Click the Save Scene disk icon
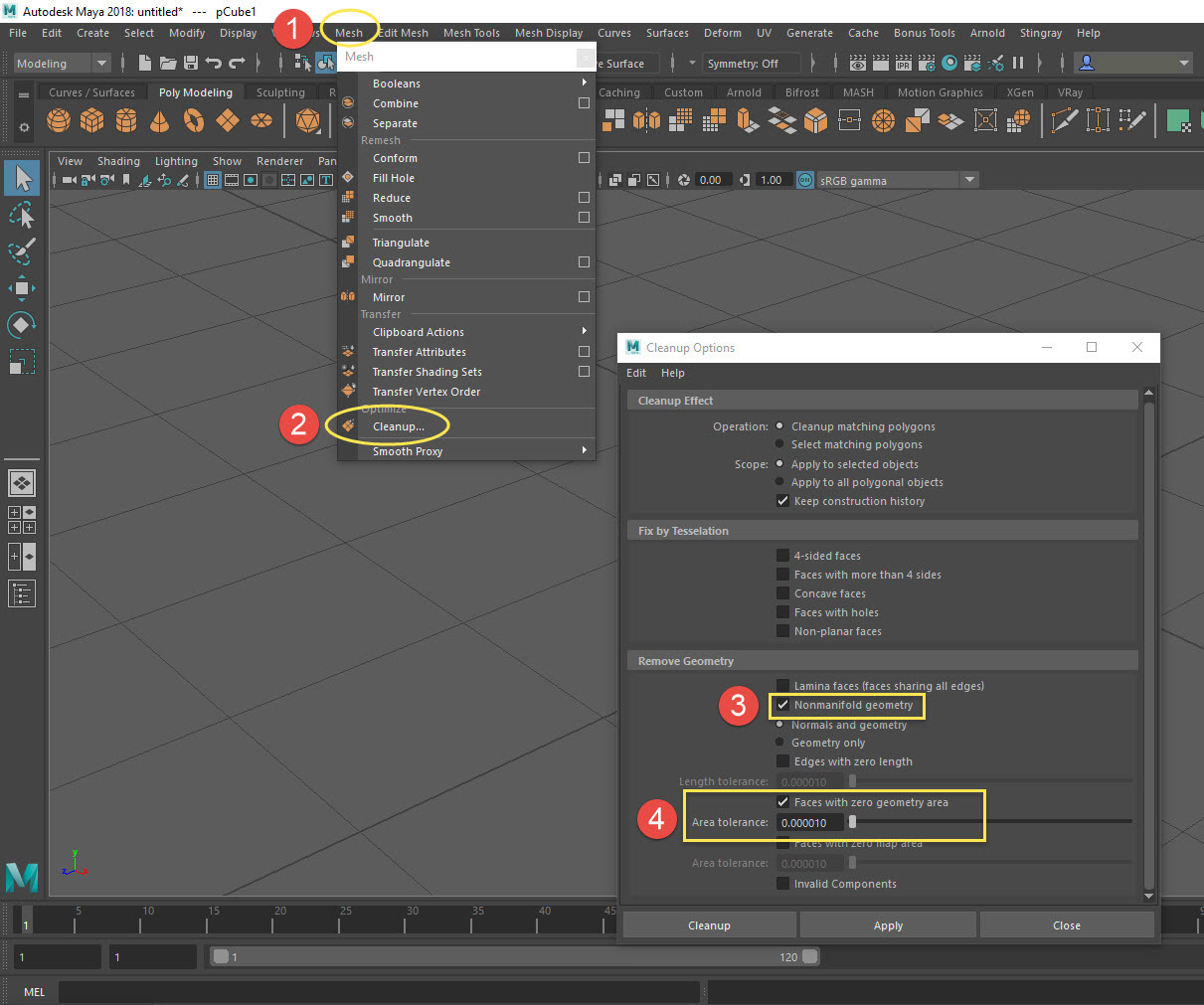Image resolution: width=1204 pixels, height=1005 pixels. click(190, 64)
